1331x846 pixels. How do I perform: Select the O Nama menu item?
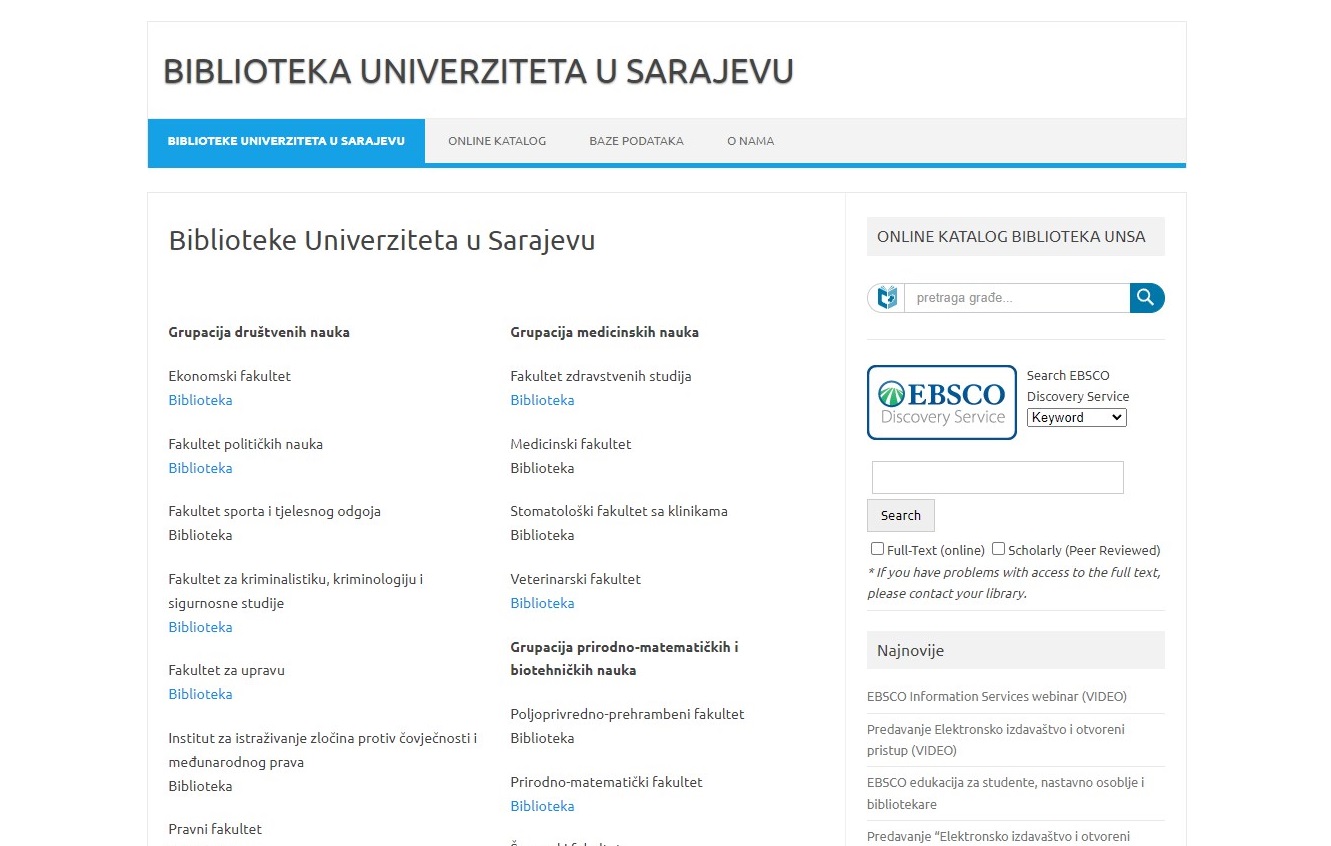(x=750, y=141)
